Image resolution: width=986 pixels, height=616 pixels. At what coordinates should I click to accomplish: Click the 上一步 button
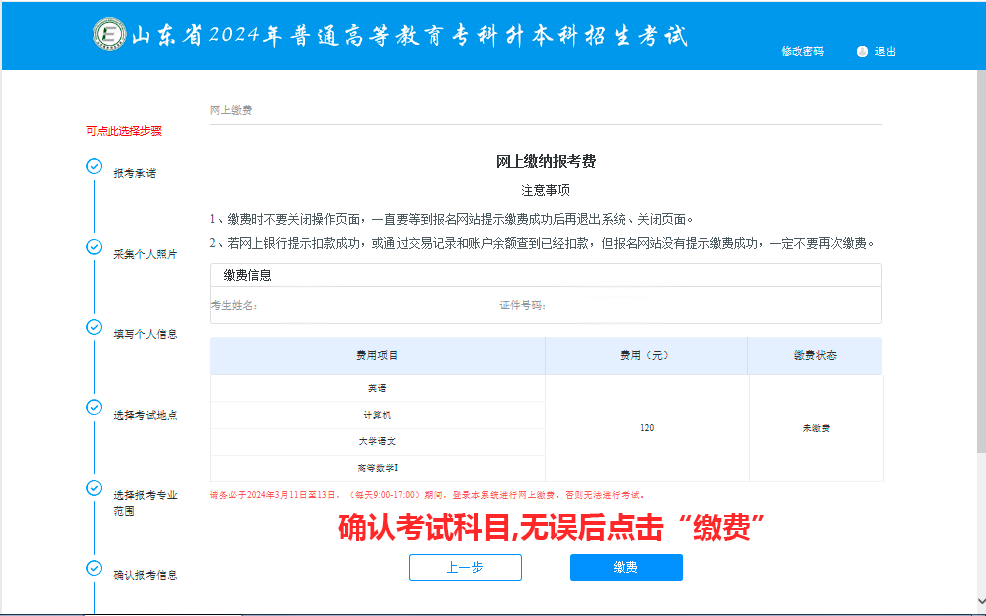pos(465,567)
